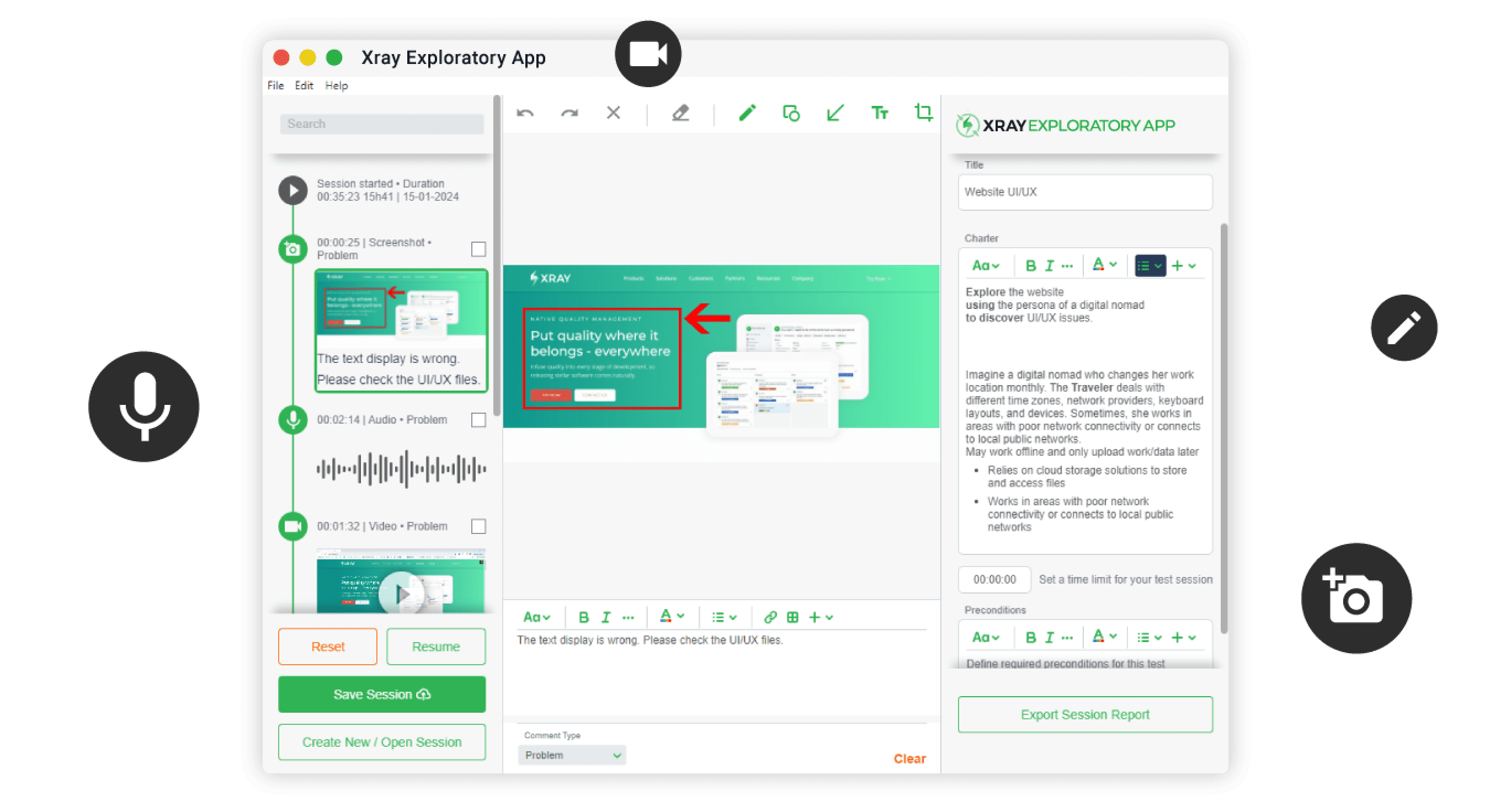Screen dimensions: 1490x812
Task: Select the text annotation tool
Action: pos(879,113)
